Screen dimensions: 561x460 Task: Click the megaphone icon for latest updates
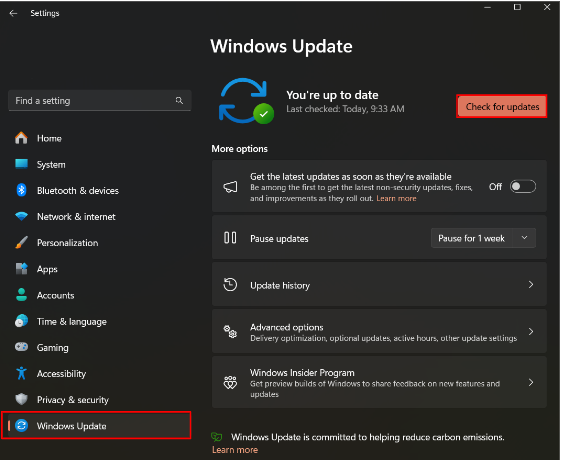tap(230, 187)
